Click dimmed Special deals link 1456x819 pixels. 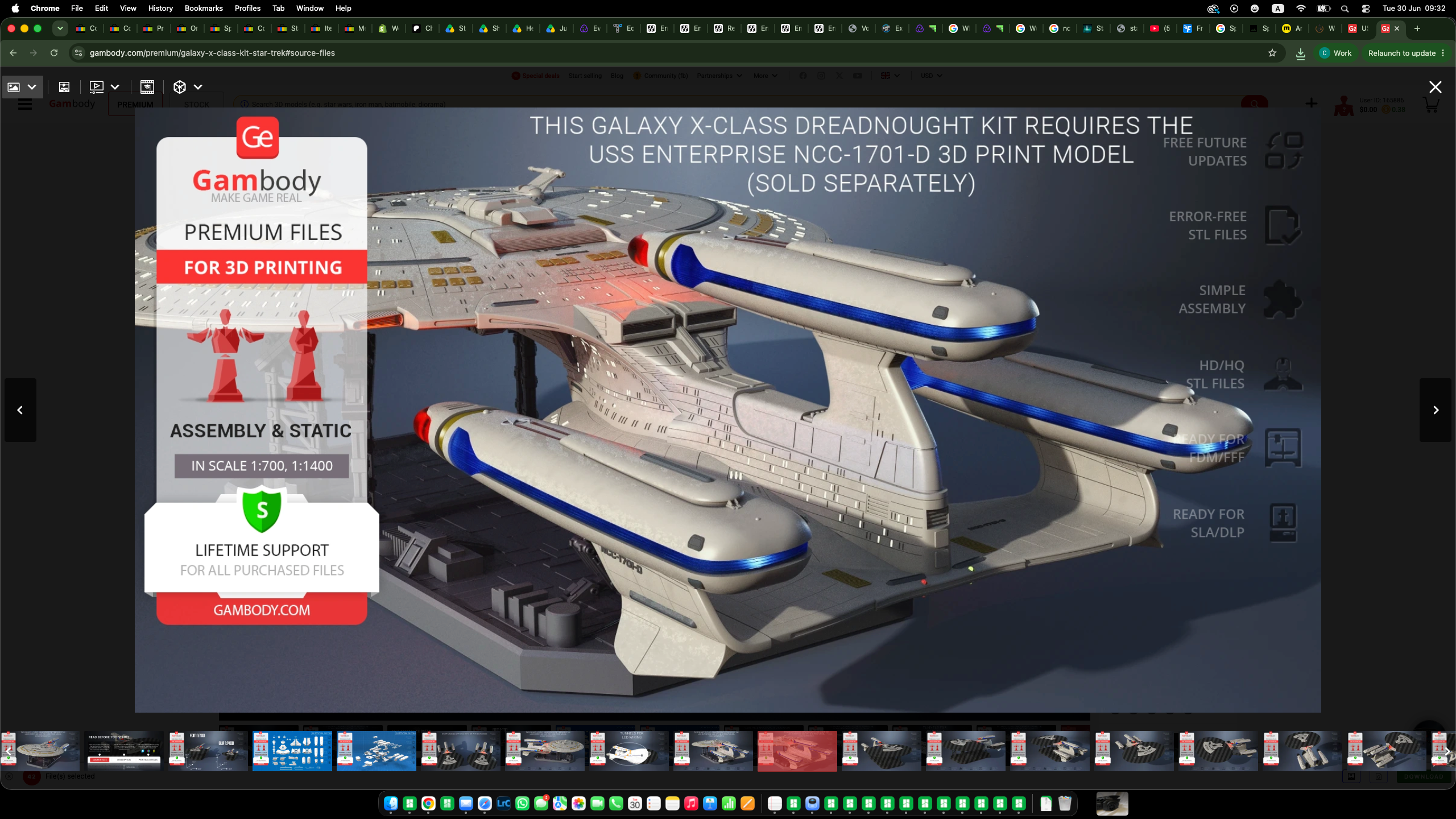535,76
